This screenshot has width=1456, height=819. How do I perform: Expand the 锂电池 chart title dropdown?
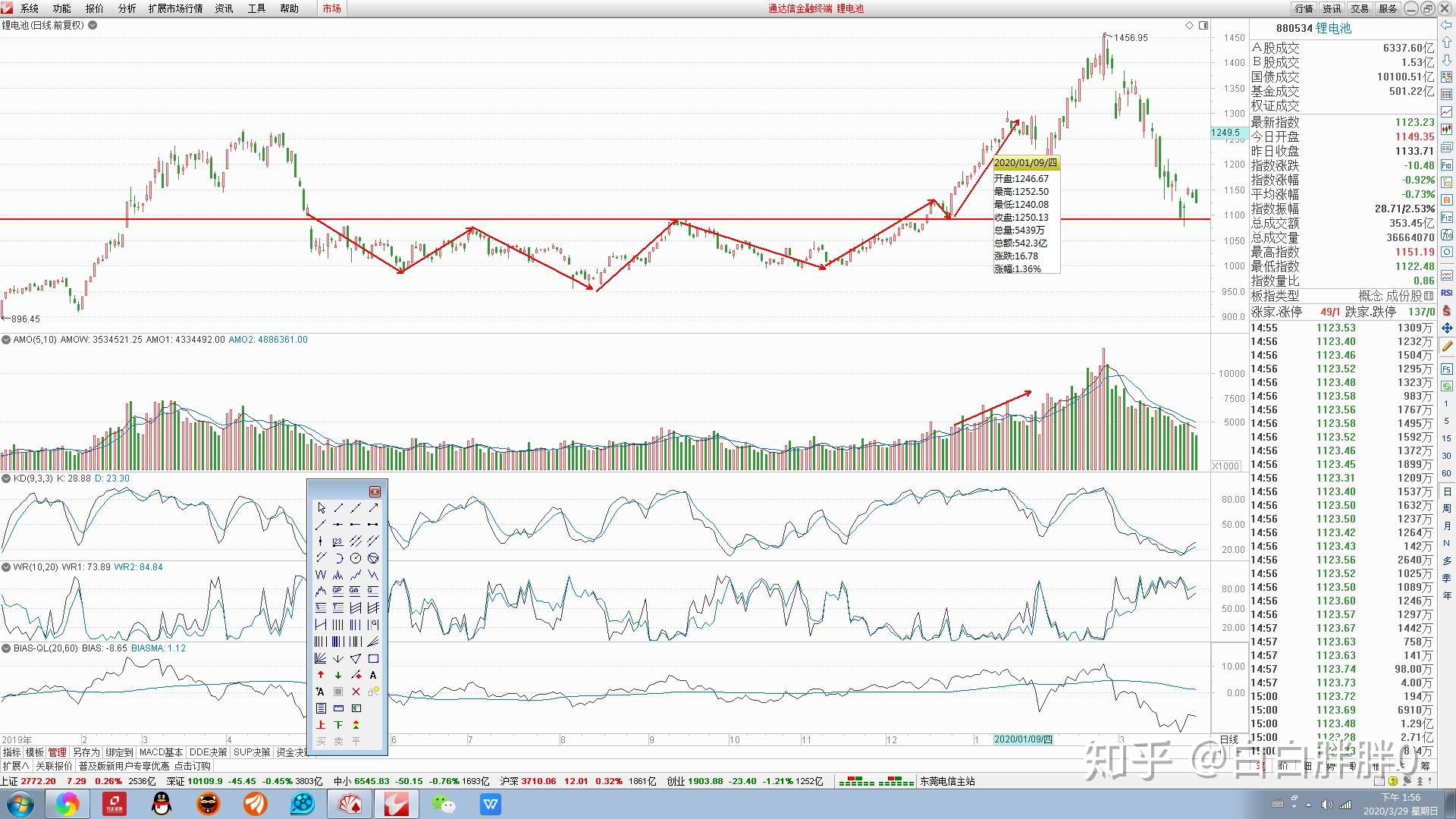(93, 25)
